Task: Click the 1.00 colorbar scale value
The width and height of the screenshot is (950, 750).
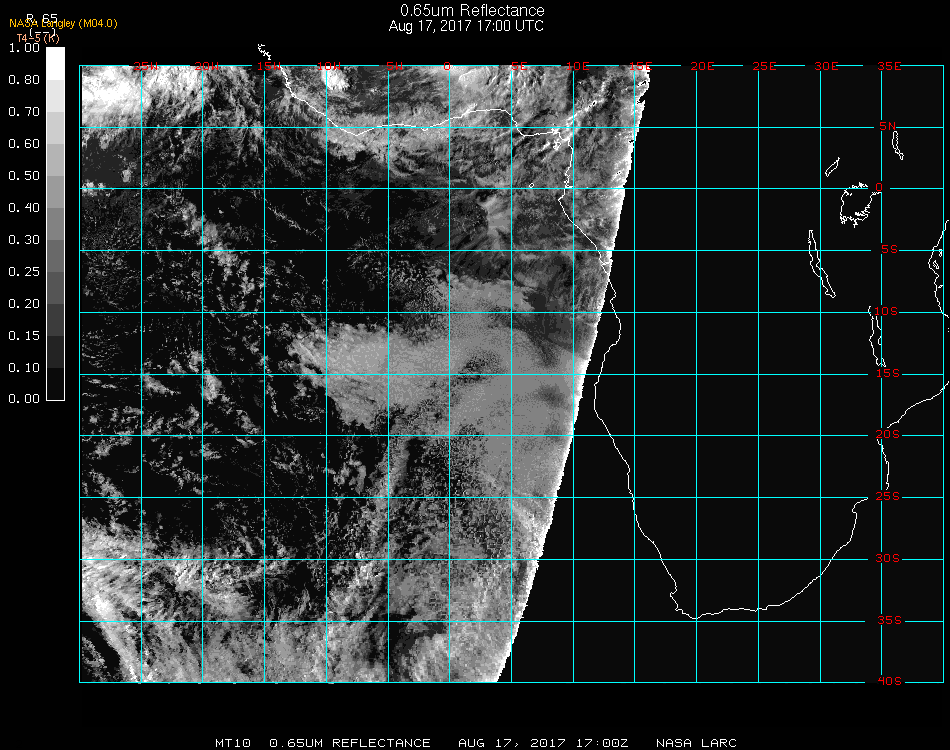Action: point(24,48)
